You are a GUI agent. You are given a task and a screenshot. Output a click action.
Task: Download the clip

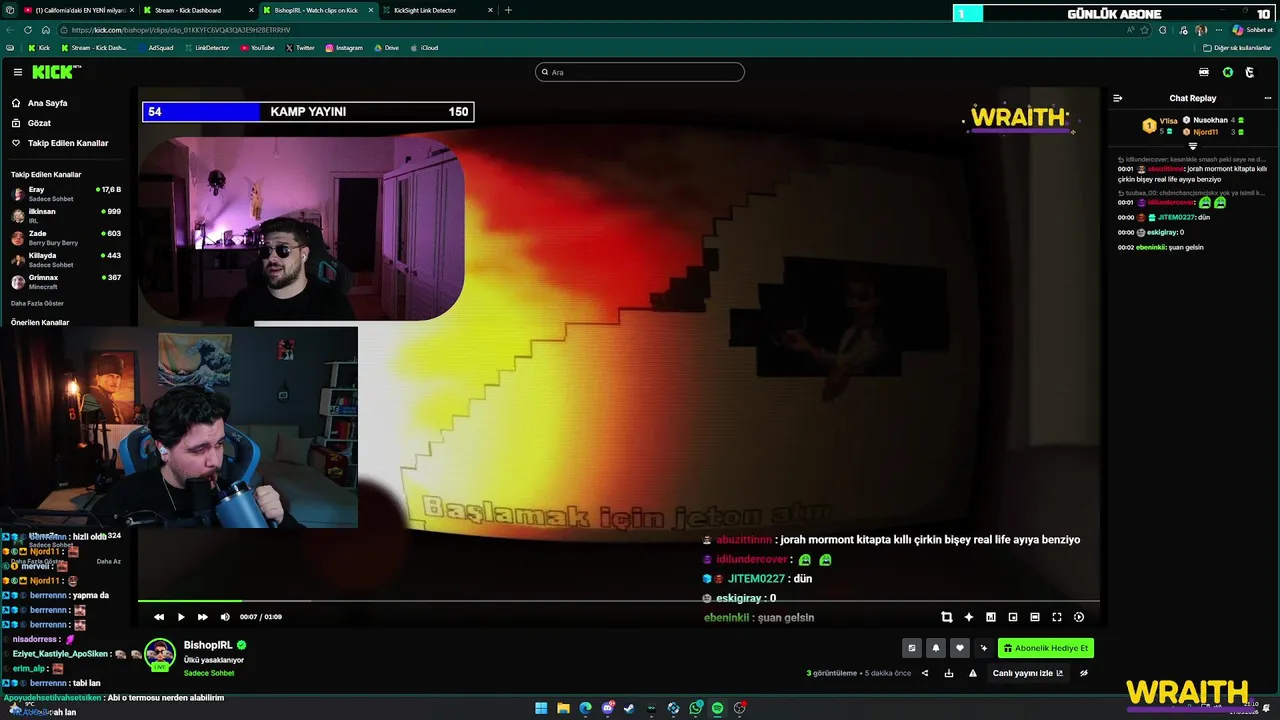pyautogui.click(x=949, y=673)
